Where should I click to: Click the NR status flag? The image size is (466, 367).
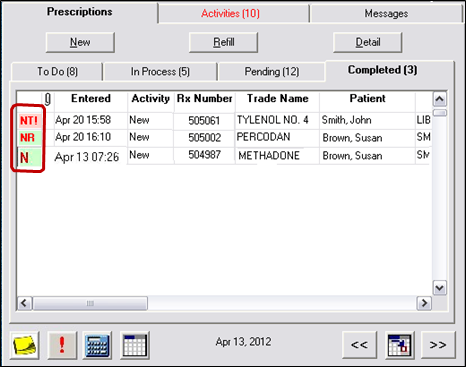29,137
